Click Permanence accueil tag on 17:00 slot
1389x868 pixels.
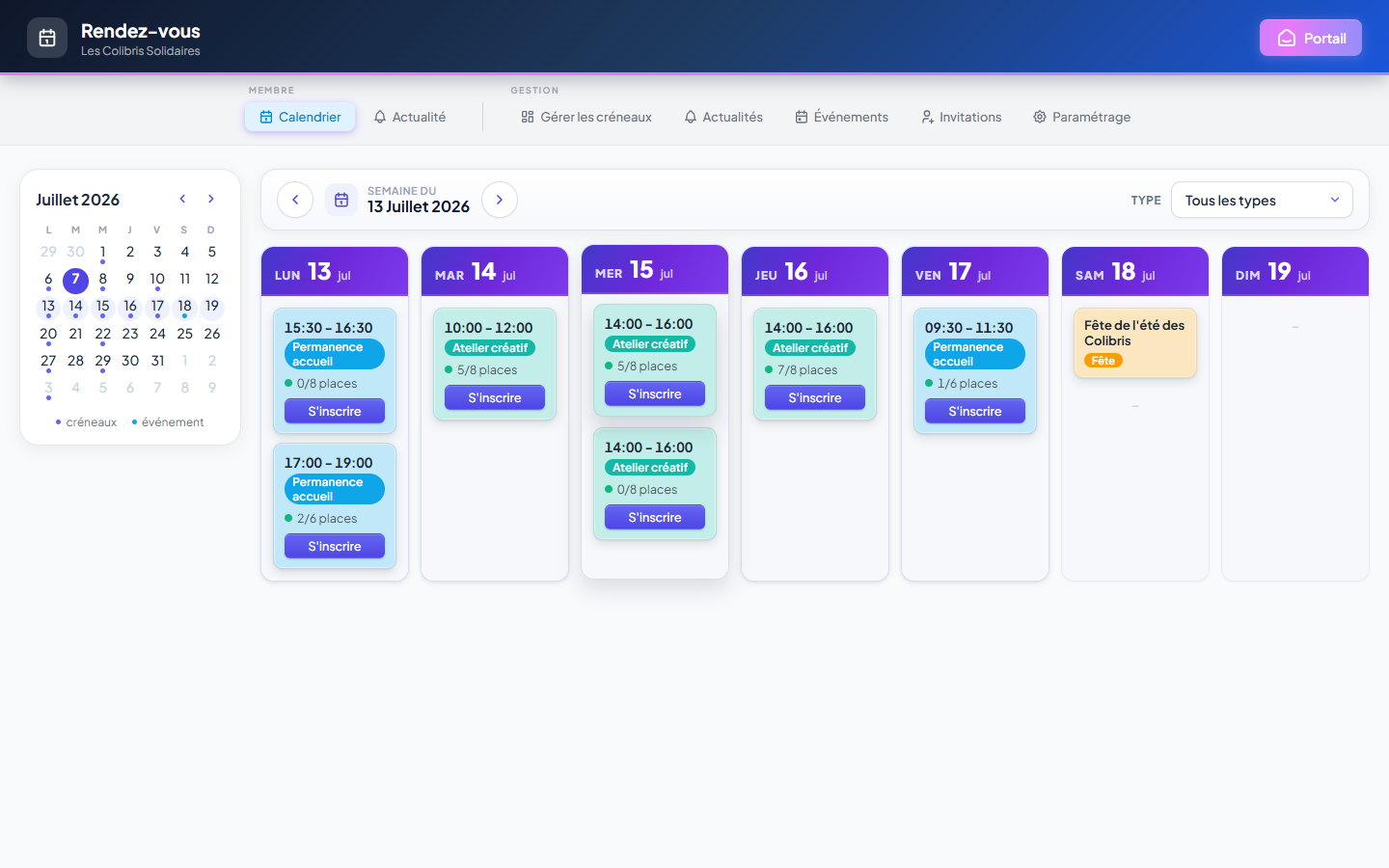335,489
